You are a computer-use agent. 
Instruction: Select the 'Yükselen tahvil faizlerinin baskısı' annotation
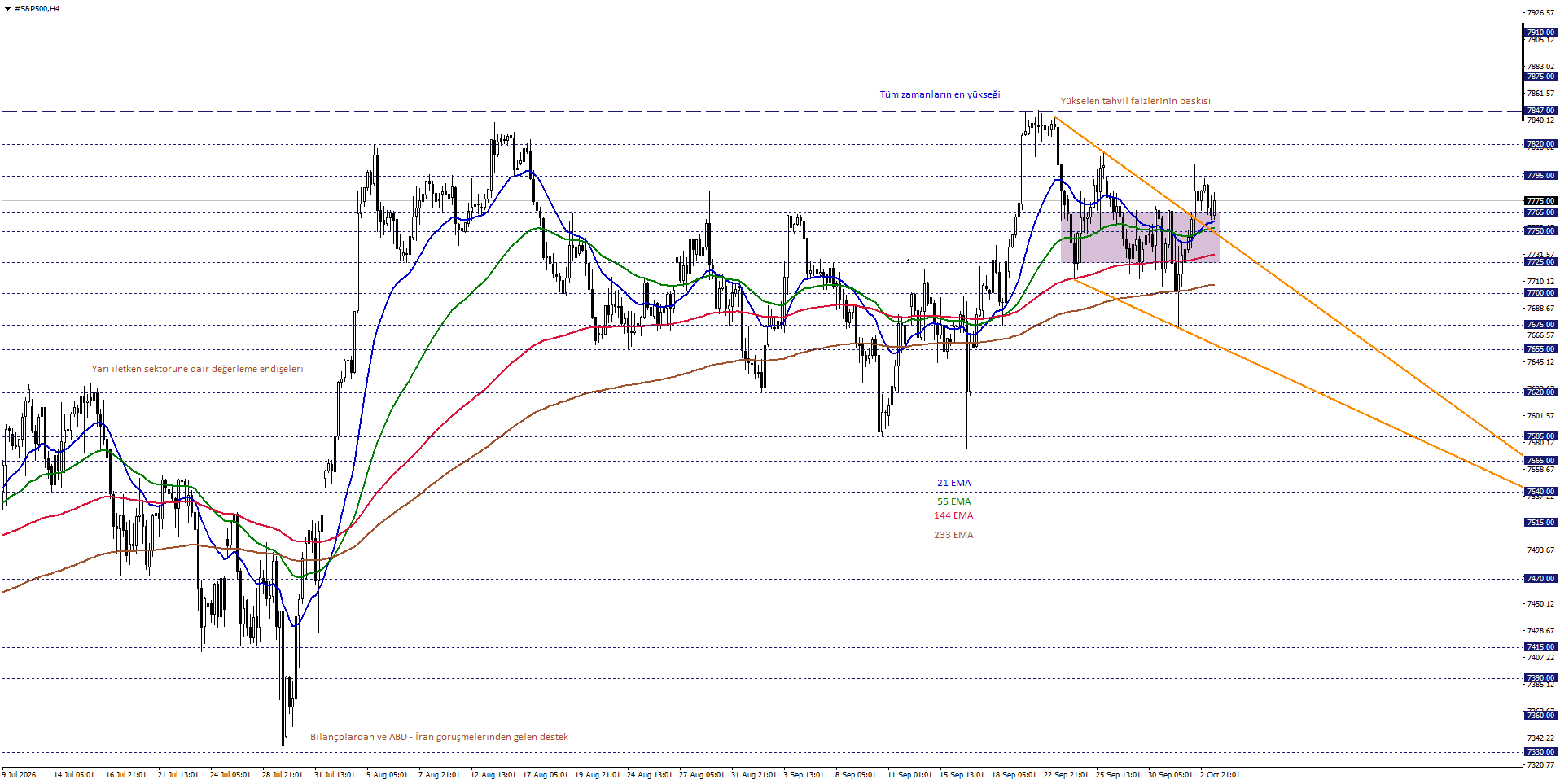[1135, 101]
